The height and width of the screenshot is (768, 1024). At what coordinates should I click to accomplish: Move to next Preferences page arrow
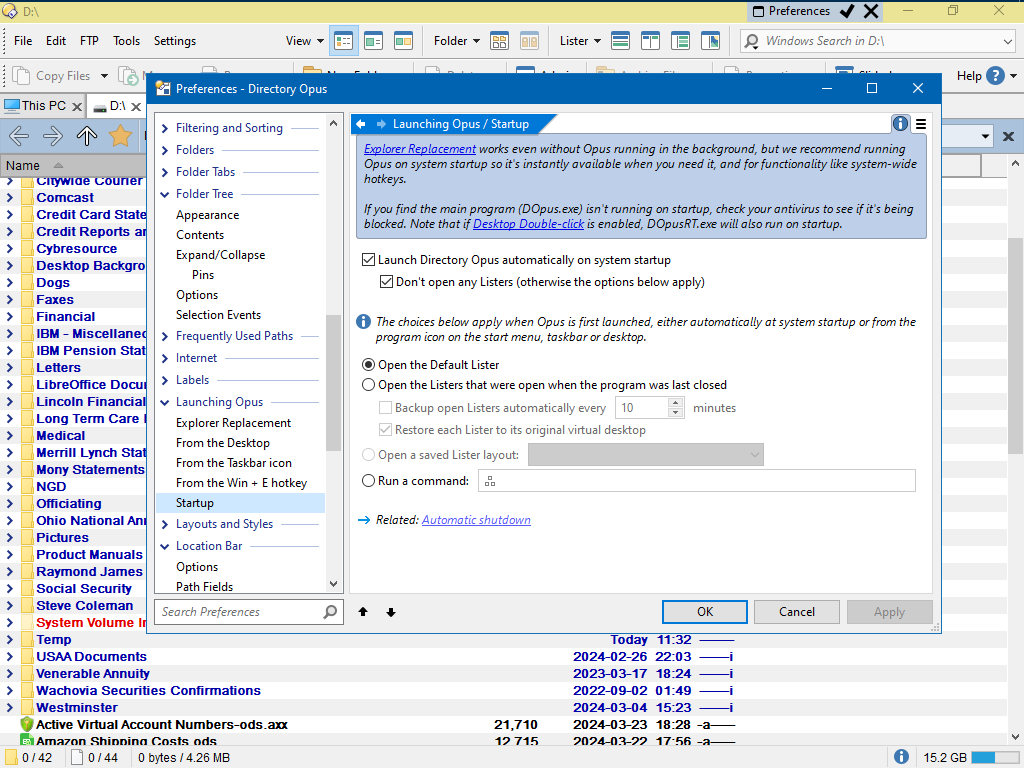[391, 612]
